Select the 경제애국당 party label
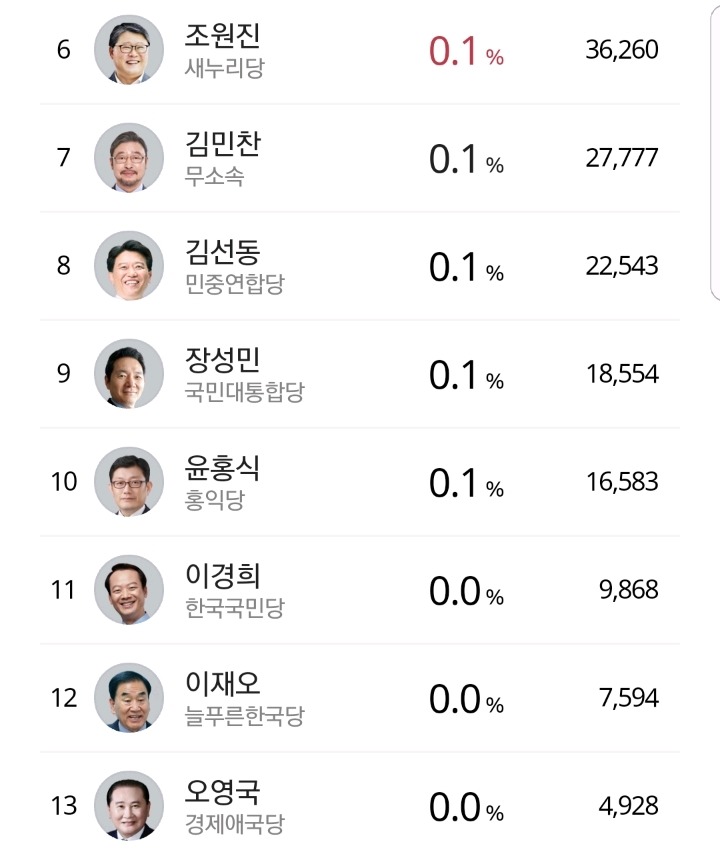Viewport: 720px width, 855px height. [235, 823]
